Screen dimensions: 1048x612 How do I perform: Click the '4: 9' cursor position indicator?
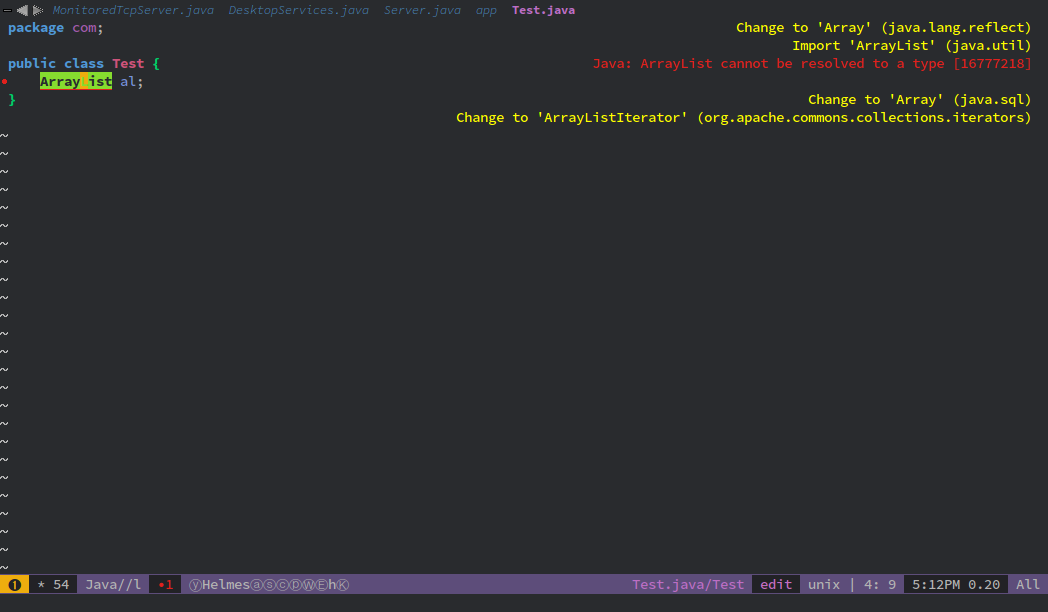(x=880, y=585)
